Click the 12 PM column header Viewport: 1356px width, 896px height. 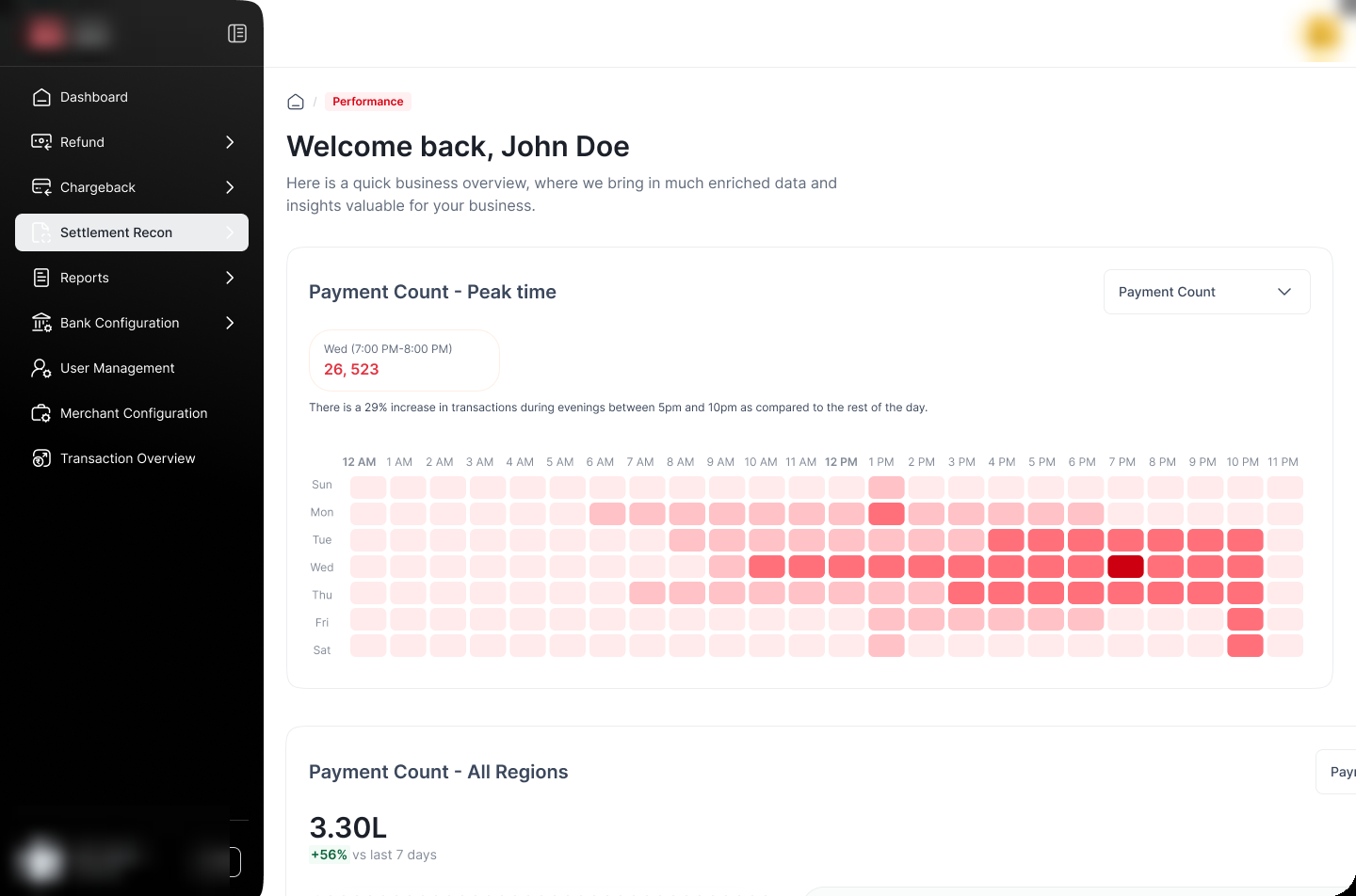841,462
